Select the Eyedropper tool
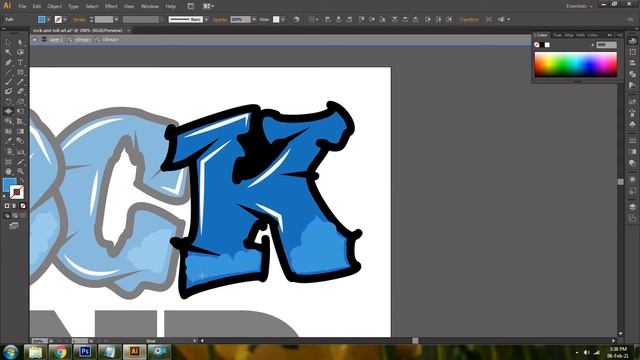This screenshot has width=640, height=360. click(8, 141)
